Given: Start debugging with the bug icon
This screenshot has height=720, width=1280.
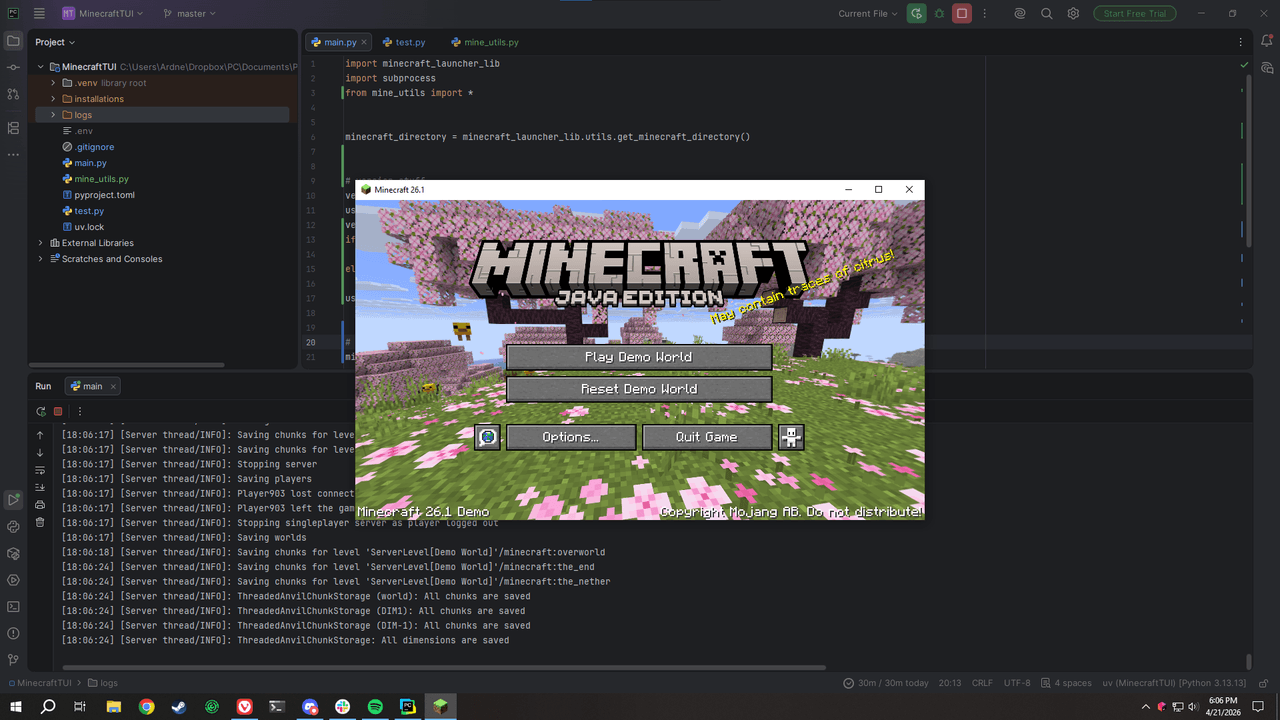Looking at the screenshot, I should tap(939, 14).
